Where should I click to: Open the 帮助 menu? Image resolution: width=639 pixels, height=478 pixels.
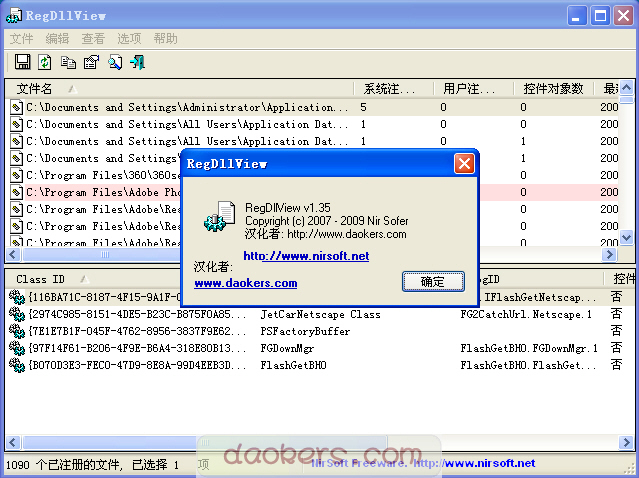pos(165,39)
